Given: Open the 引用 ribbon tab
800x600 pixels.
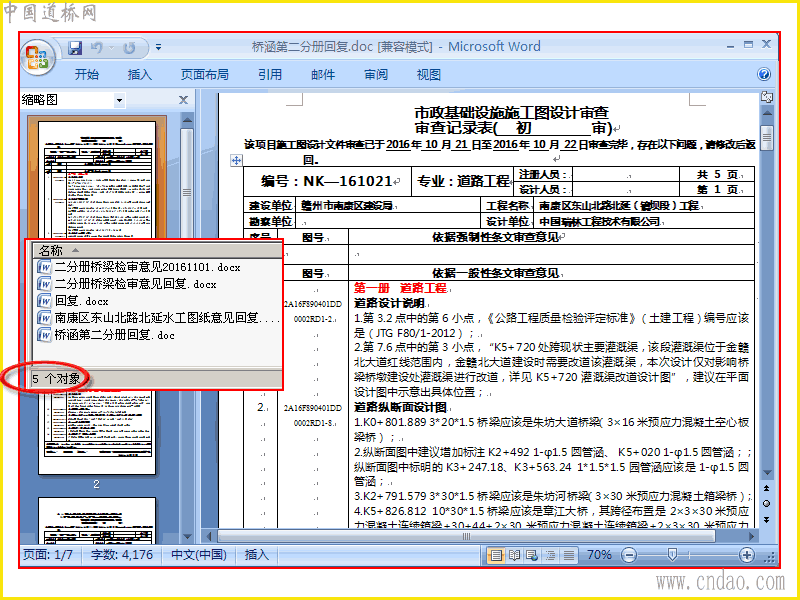Looking at the screenshot, I should click(269, 74).
